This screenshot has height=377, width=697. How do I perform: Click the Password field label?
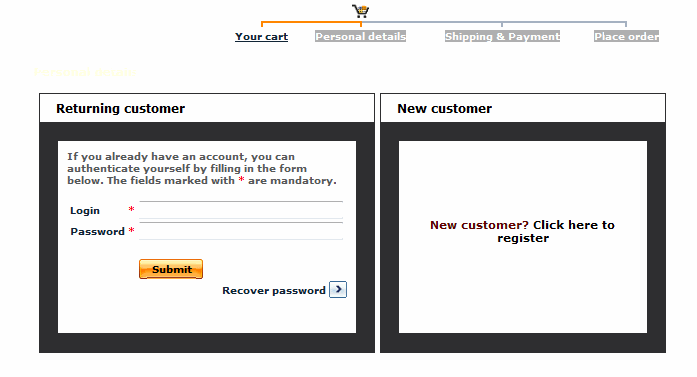point(97,231)
